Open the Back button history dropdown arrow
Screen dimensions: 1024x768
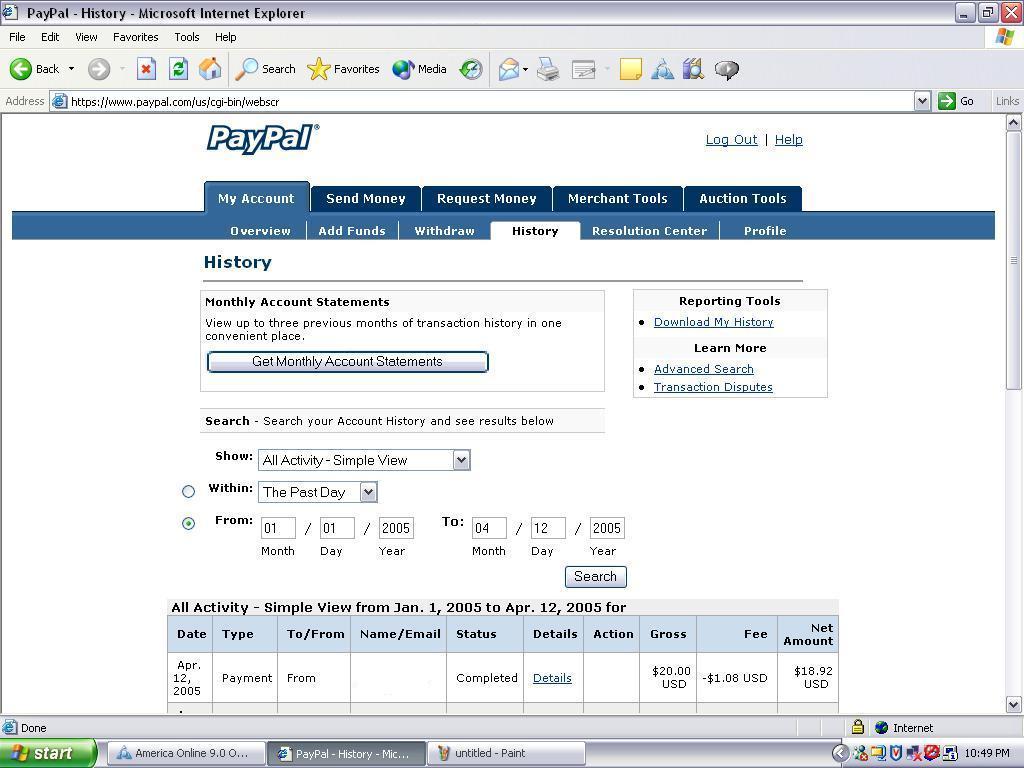[x=71, y=69]
